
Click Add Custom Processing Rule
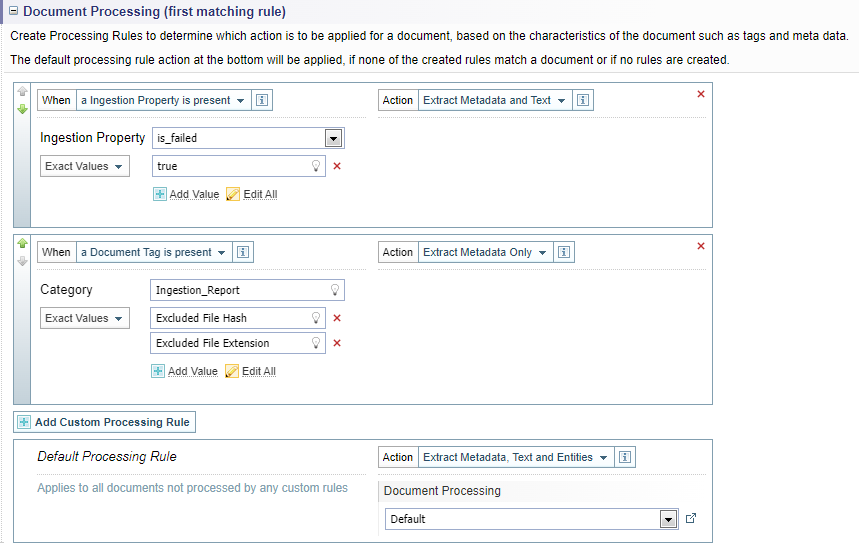[x=105, y=422]
